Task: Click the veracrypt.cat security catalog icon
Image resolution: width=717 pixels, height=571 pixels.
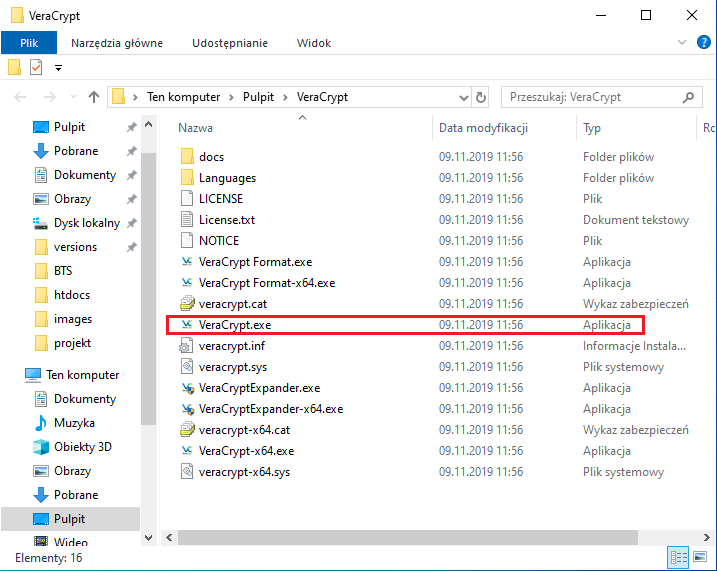Action: click(x=187, y=304)
